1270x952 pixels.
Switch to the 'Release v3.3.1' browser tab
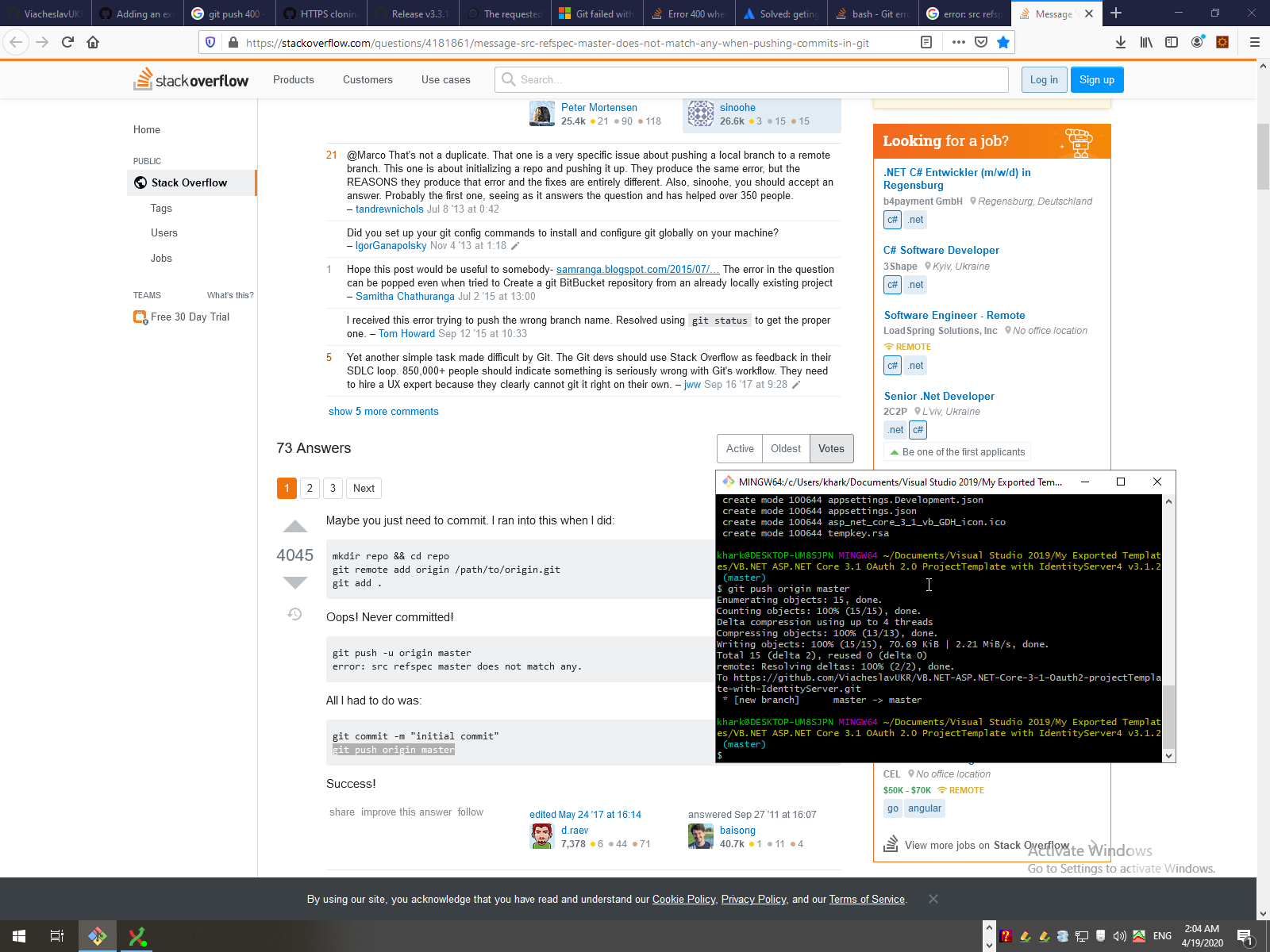click(x=414, y=13)
